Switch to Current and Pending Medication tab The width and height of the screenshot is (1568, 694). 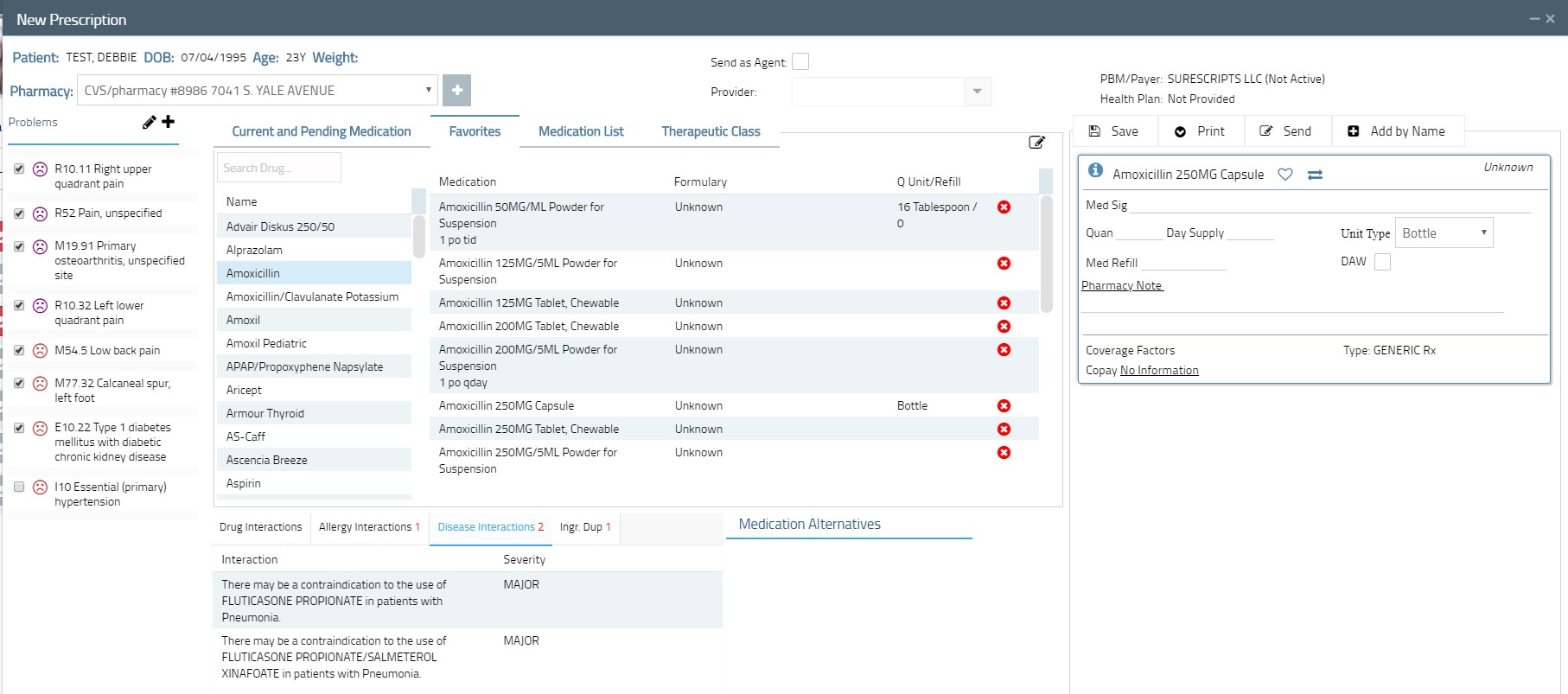[322, 131]
